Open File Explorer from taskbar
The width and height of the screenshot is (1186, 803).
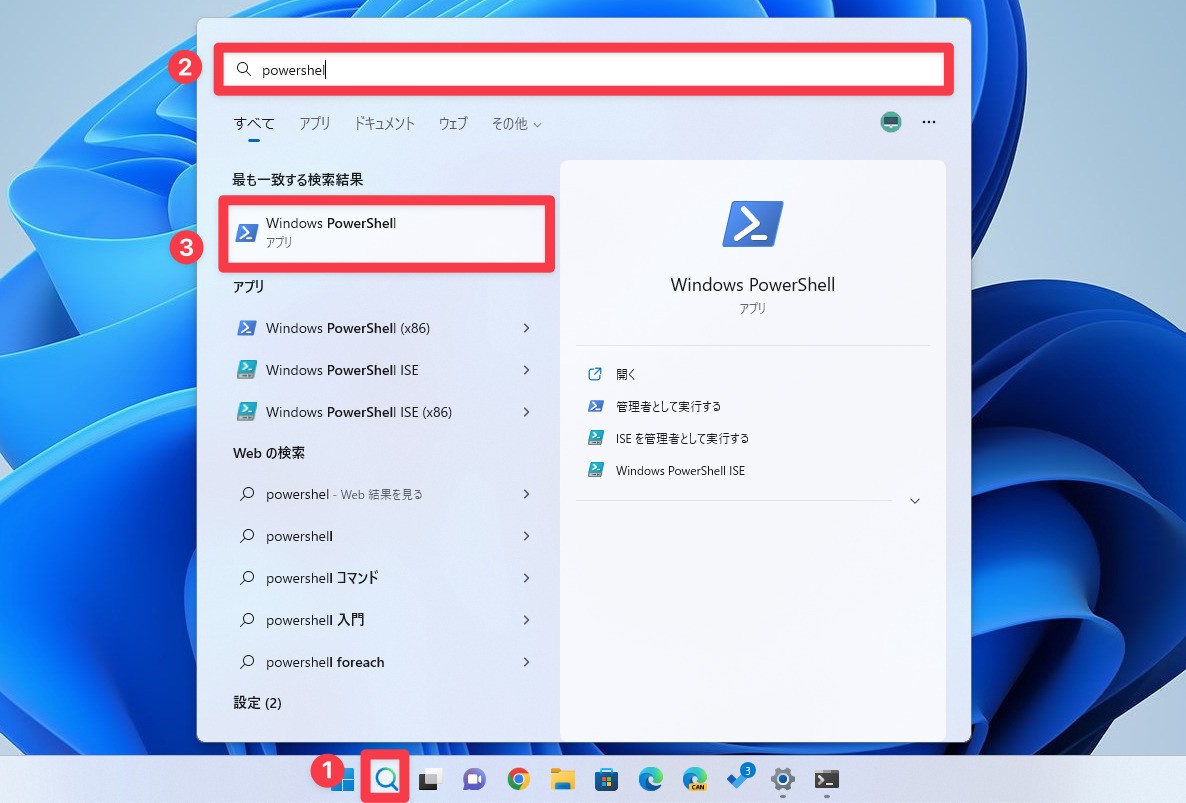tap(563, 779)
